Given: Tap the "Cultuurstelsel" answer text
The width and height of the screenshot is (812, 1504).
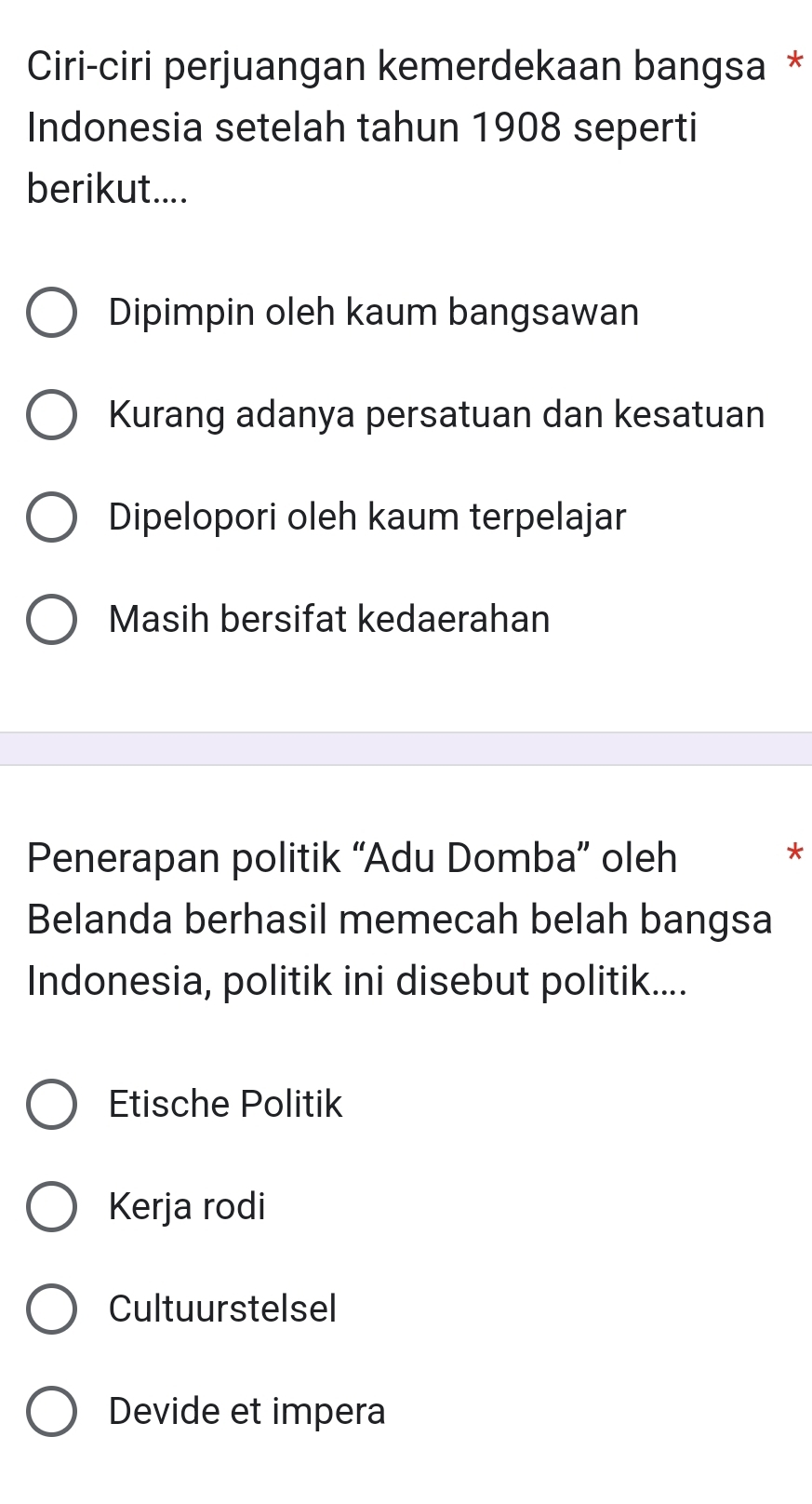Looking at the screenshot, I should click(x=222, y=1309).
